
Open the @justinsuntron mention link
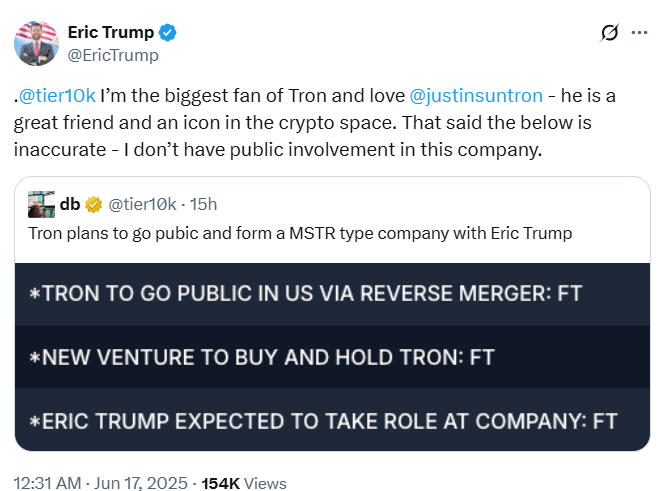476,96
